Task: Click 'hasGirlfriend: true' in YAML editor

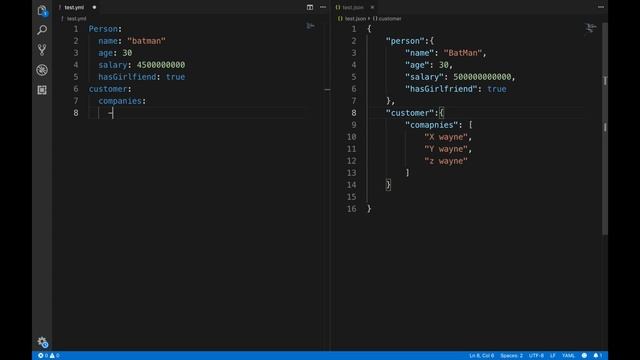Action: coord(142,77)
